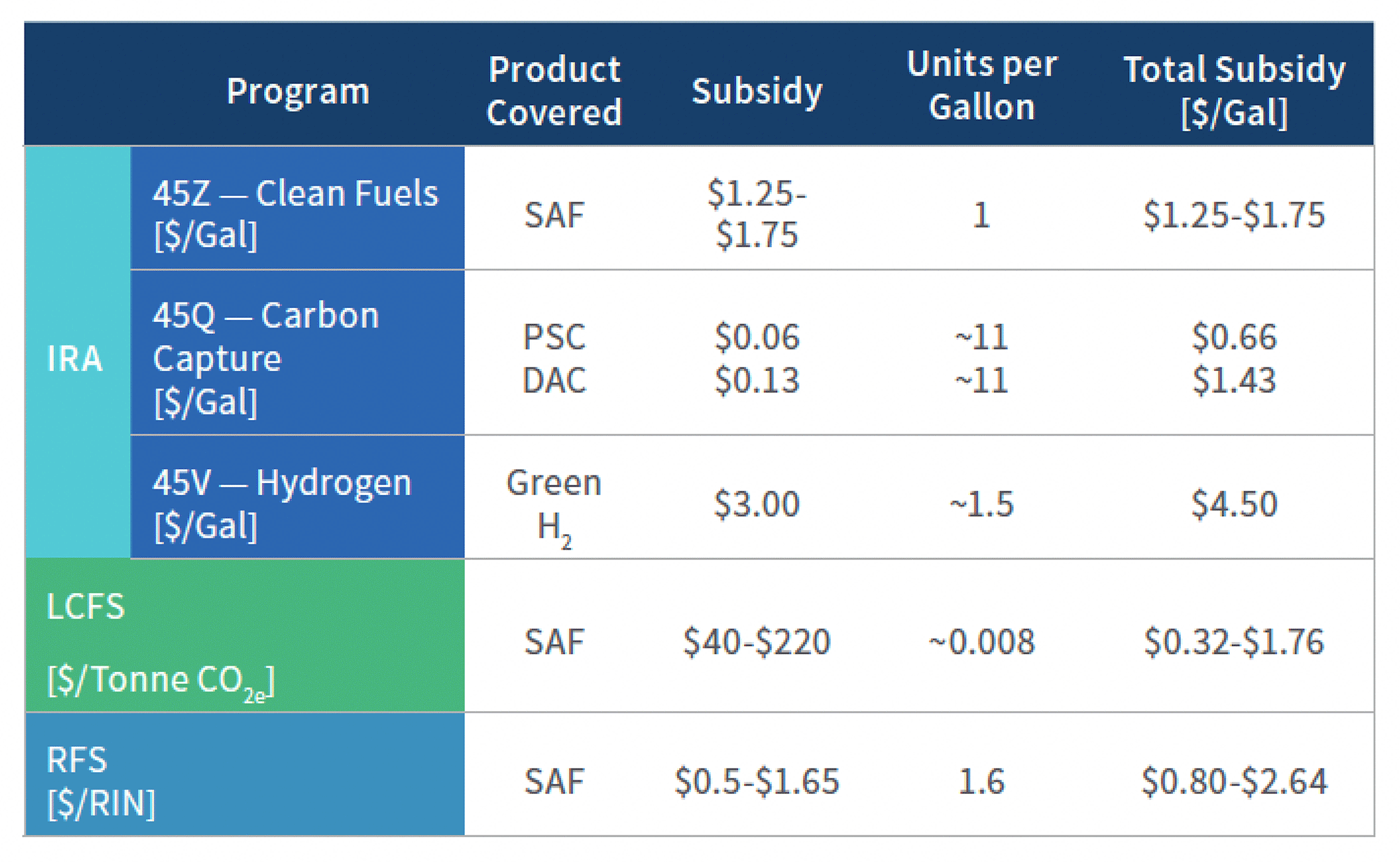The height and width of the screenshot is (868, 1400).
Task: Click the Product Covered column header
Action: click(554, 91)
